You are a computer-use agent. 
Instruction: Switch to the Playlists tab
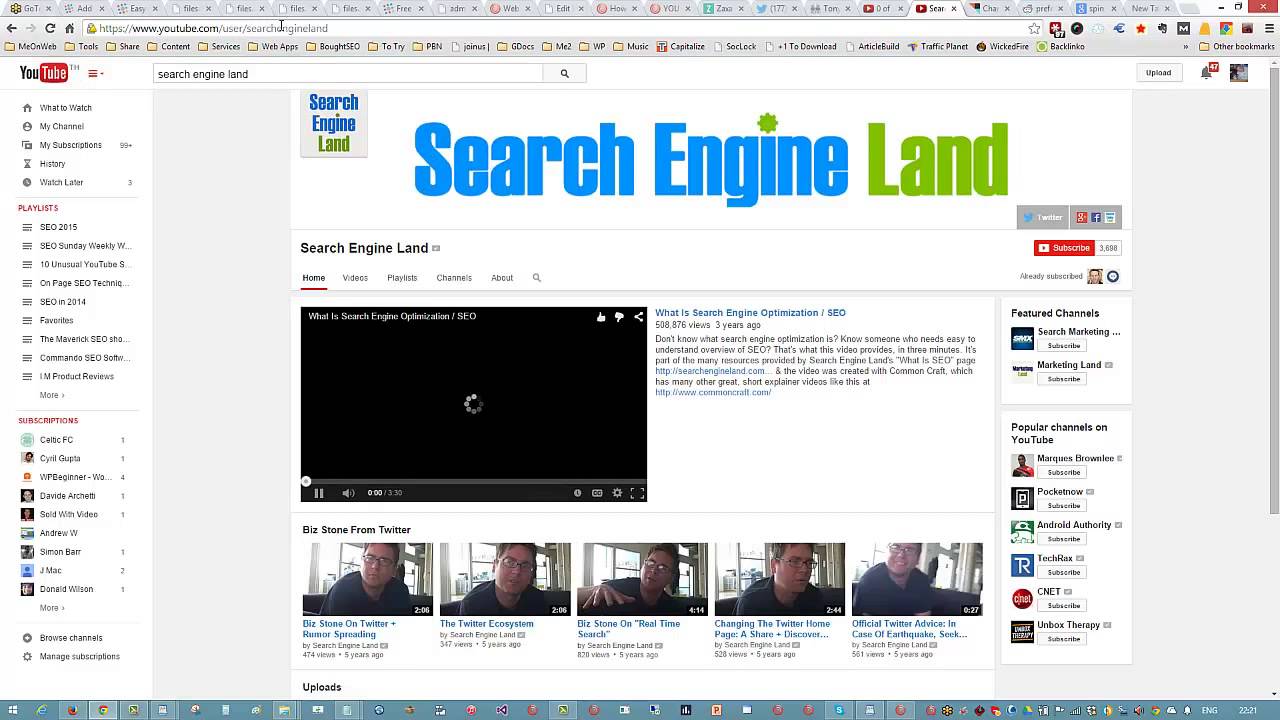(402, 278)
